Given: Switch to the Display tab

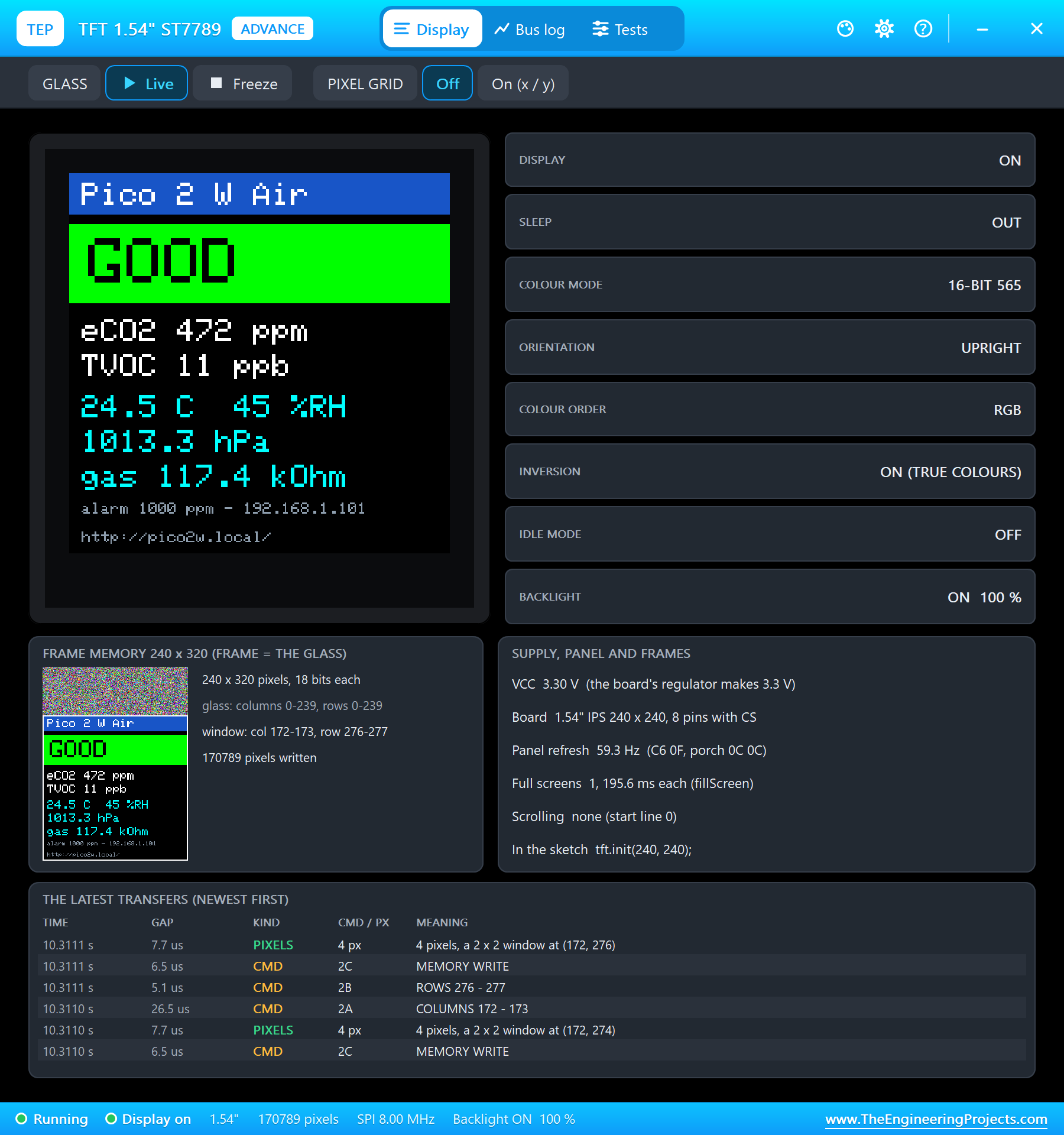Looking at the screenshot, I should pos(432,29).
